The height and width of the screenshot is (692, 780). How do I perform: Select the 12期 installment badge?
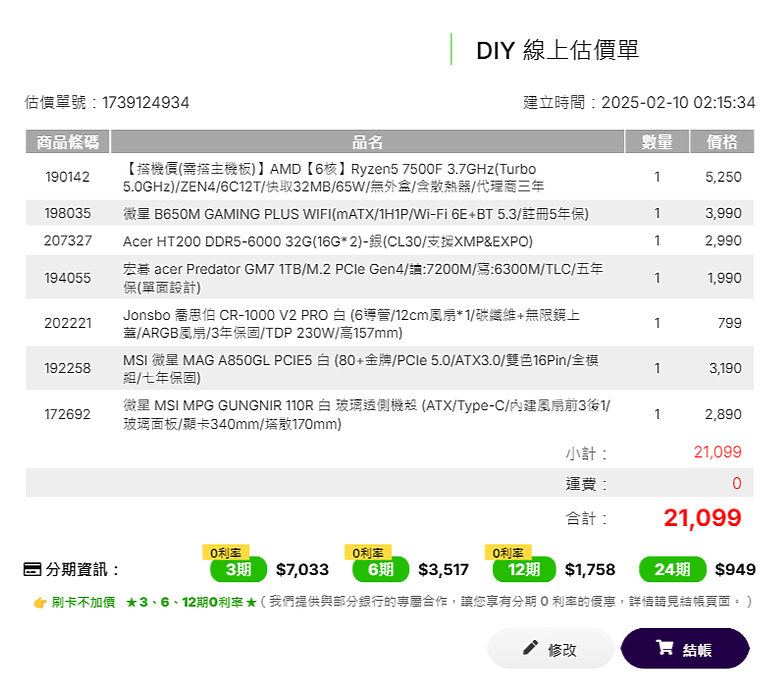point(524,569)
